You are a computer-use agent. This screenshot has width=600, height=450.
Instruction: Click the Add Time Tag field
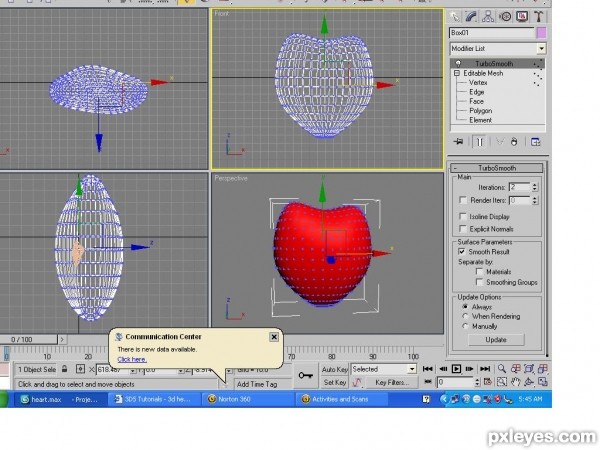(263, 384)
